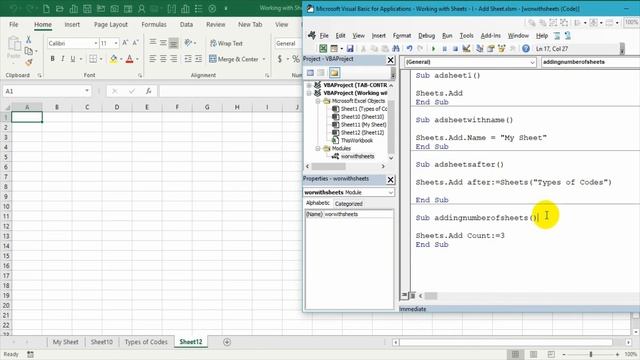Switch to Categorized properties tab

[x=349, y=204]
